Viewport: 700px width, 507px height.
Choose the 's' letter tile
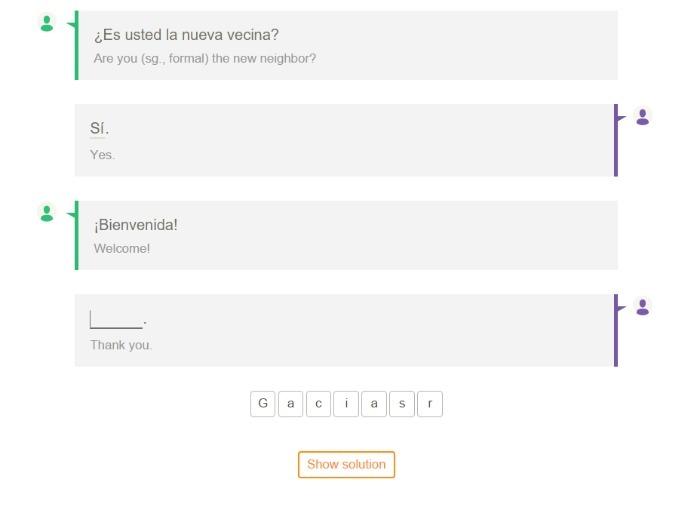402,404
